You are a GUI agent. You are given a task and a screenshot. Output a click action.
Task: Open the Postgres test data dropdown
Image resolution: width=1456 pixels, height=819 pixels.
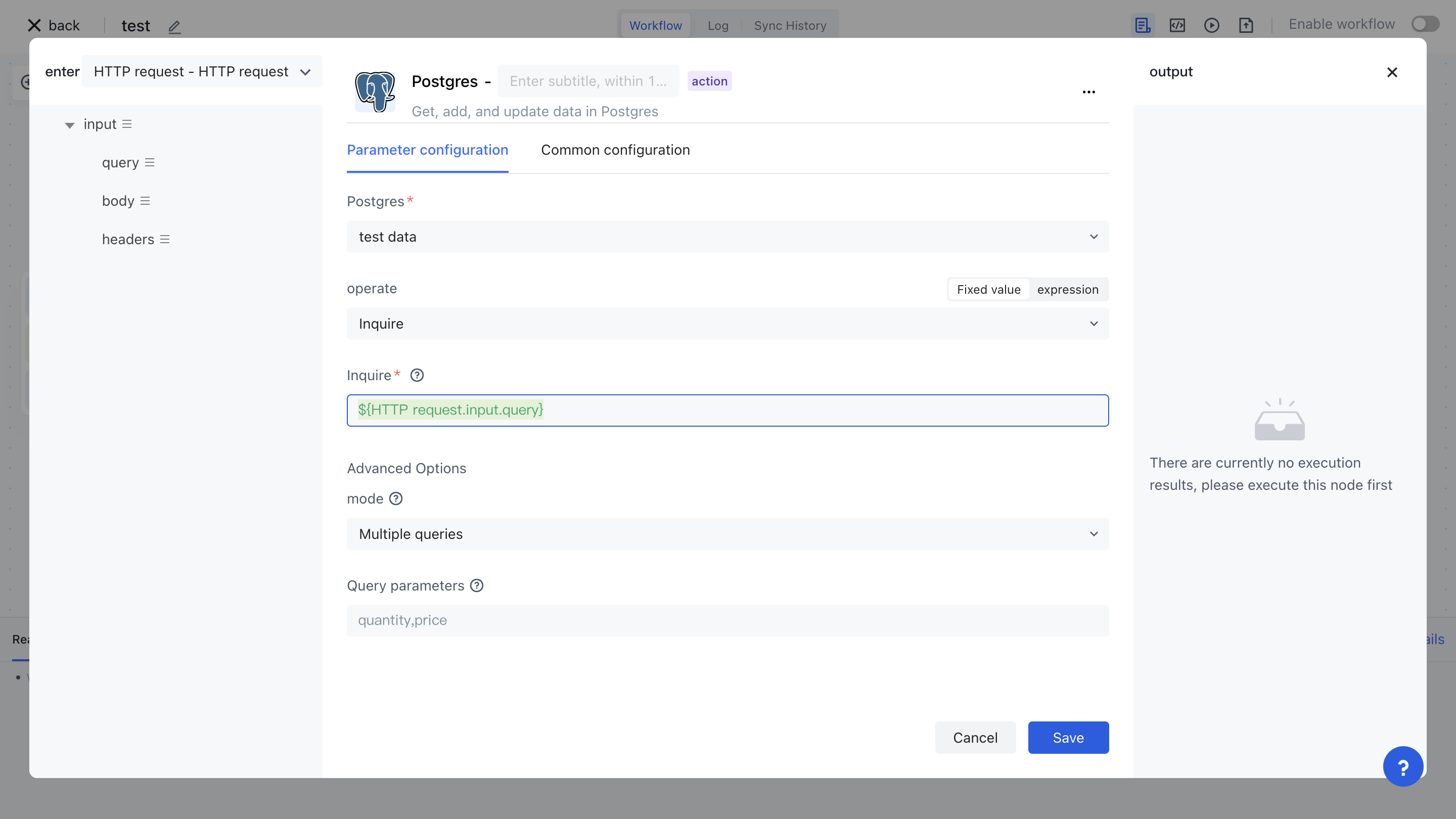tap(727, 237)
